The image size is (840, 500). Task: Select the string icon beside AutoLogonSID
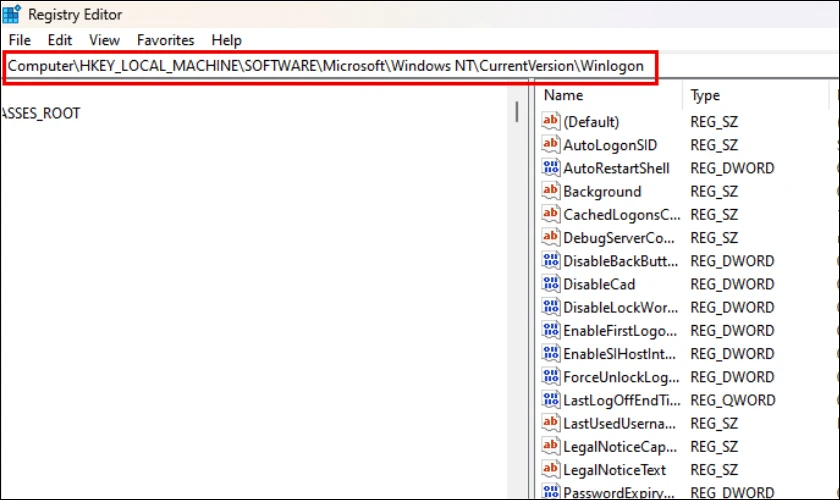(x=551, y=145)
